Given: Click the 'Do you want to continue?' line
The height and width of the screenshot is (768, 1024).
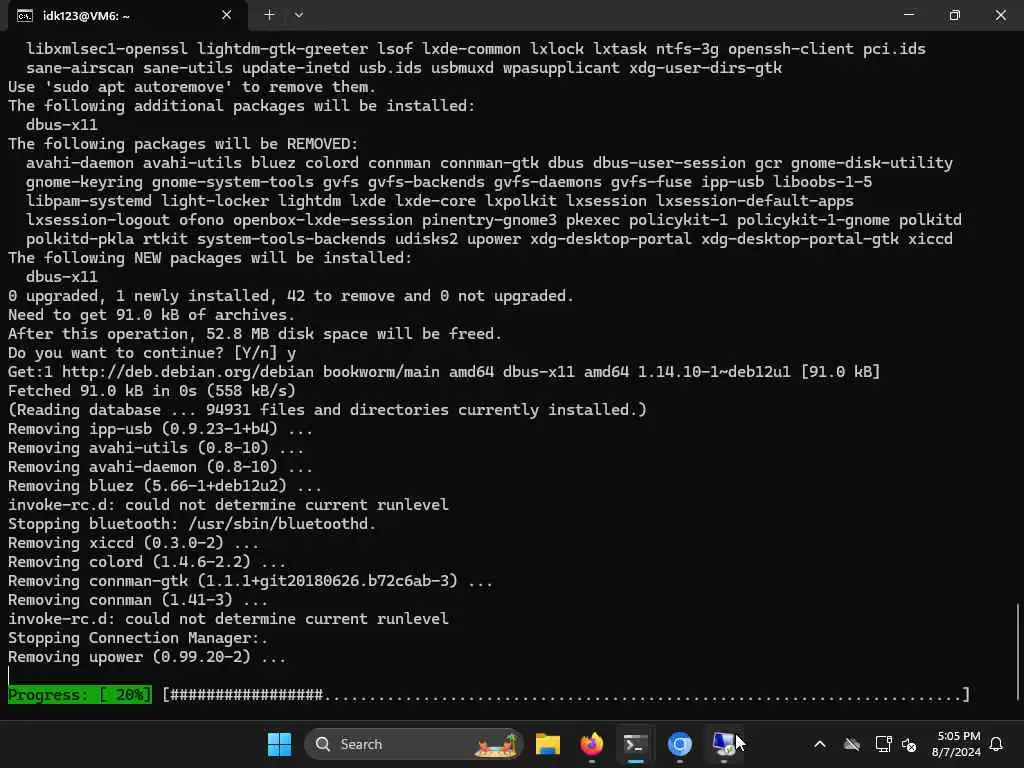Looking at the screenshot, I should click(x=152, y=353).
